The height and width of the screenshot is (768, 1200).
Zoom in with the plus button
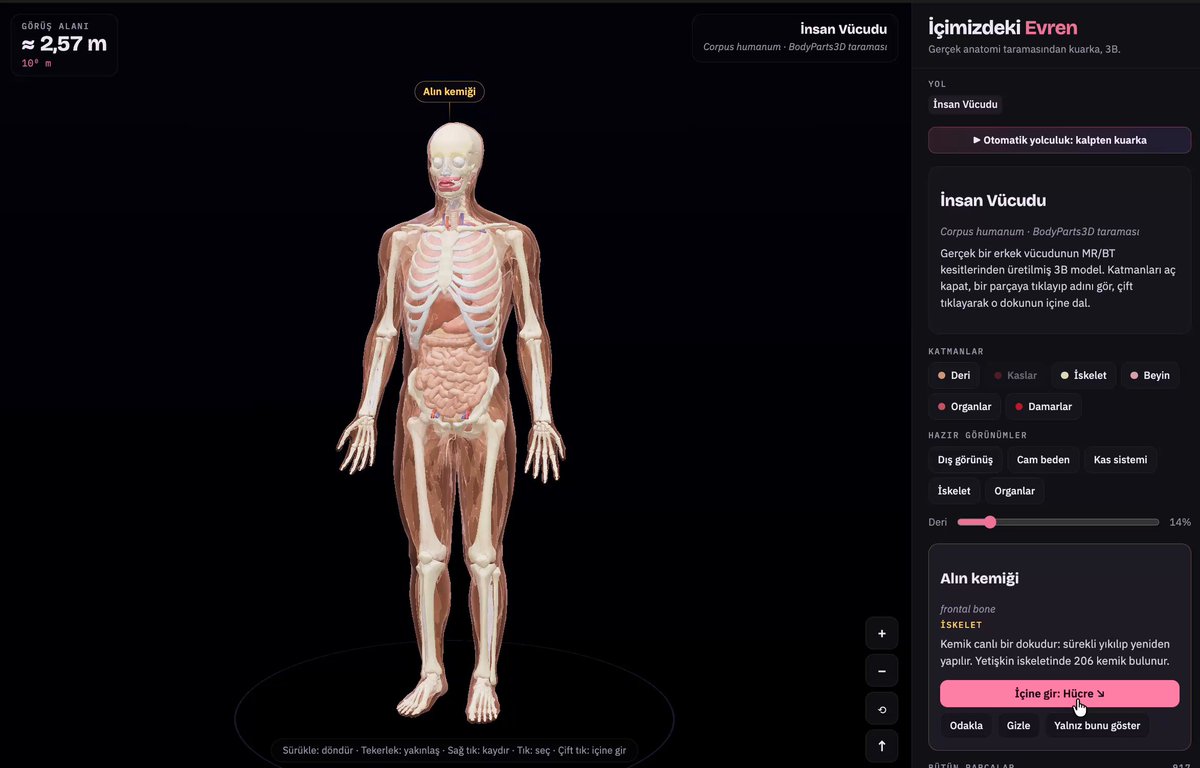(x=881, y=633)
